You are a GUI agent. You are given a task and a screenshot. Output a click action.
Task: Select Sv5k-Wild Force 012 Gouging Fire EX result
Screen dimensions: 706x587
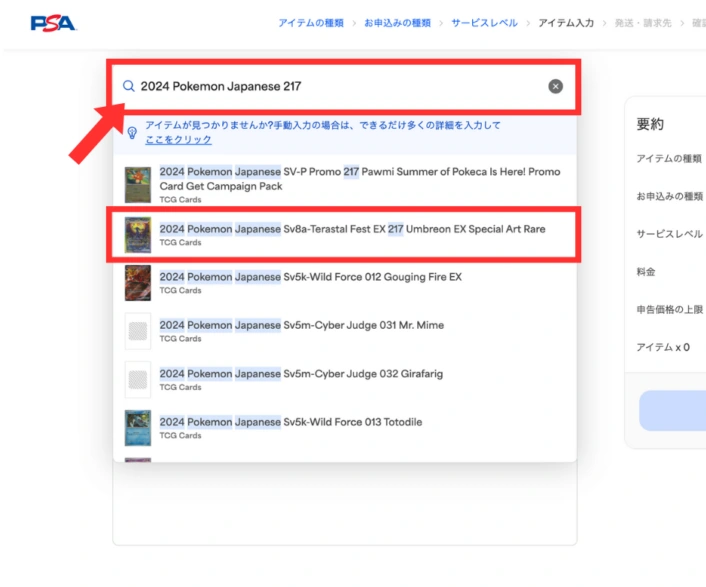pyautogui.click(x=344, y=283)
